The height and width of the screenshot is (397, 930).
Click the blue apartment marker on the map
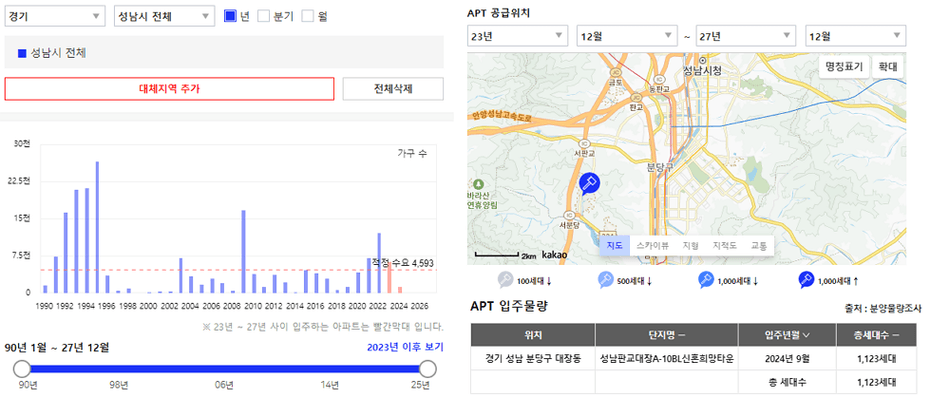[x=590, y=184]
